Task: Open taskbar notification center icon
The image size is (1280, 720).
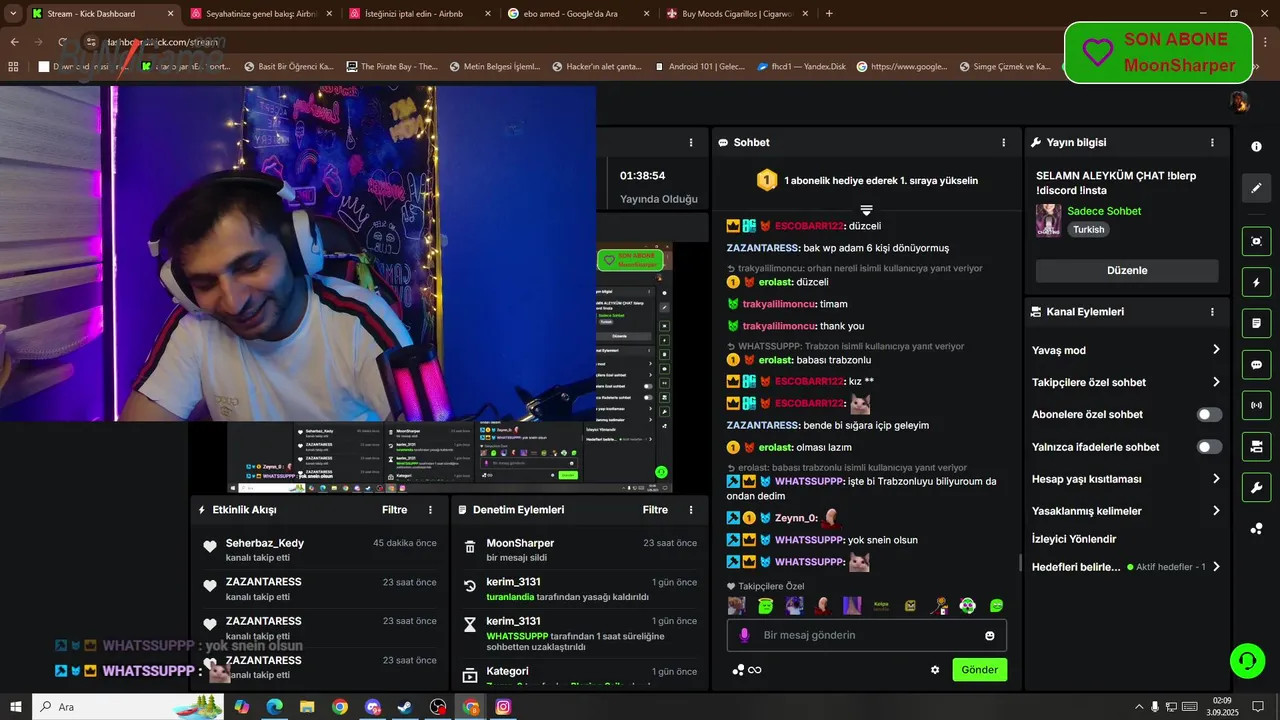Action: click(1260, 707)
